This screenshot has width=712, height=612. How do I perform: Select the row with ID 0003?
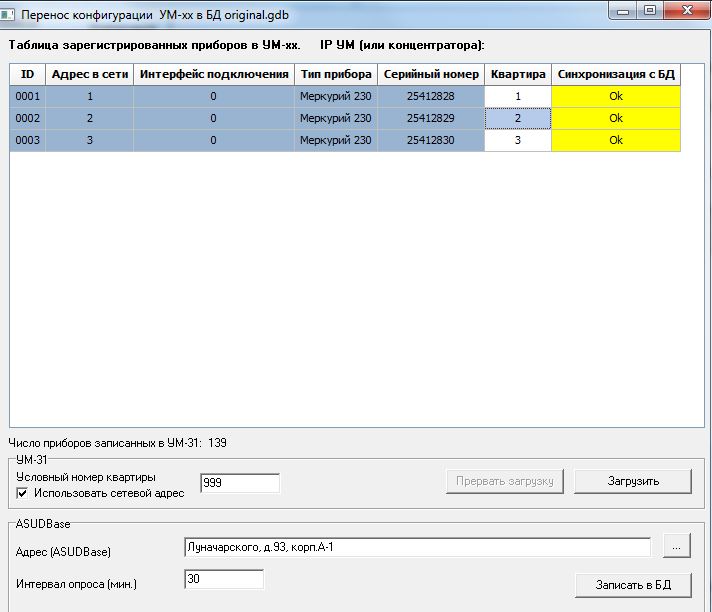click(28, 141)
